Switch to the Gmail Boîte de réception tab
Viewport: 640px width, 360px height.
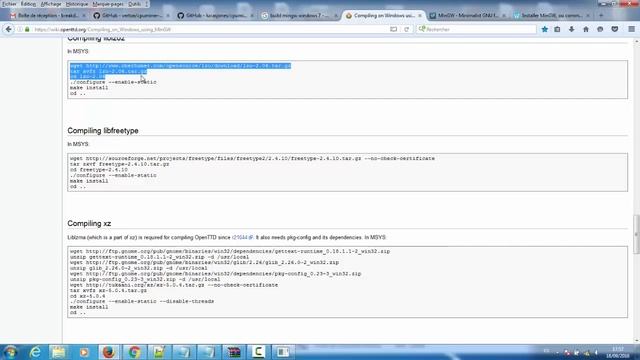(48, 16)
